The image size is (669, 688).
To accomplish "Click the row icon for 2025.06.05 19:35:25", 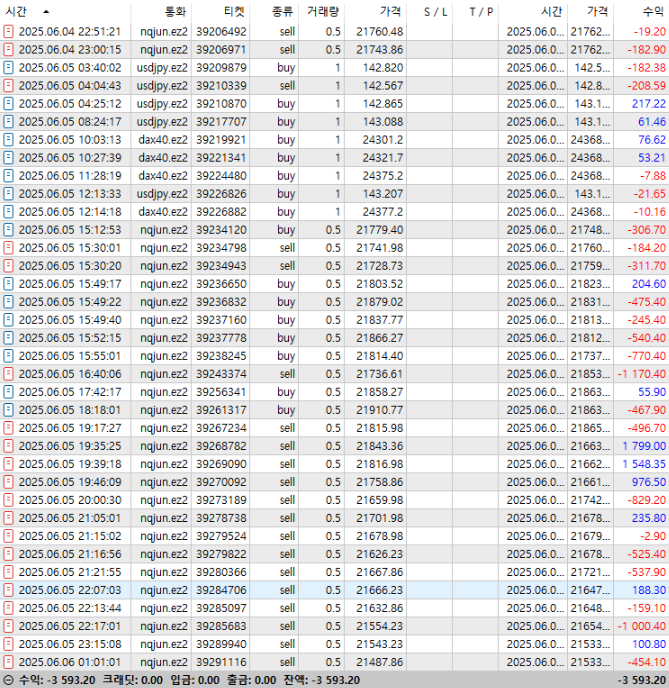I will (8, 446).
